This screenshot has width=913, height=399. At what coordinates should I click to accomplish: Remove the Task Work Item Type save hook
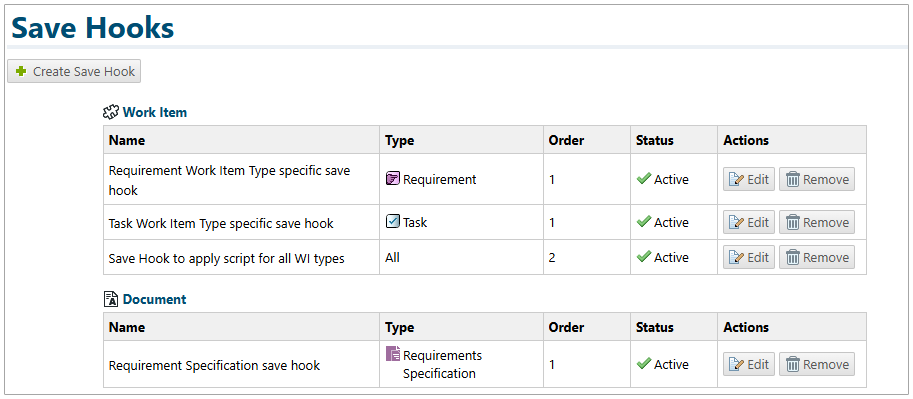click(817, 223)
